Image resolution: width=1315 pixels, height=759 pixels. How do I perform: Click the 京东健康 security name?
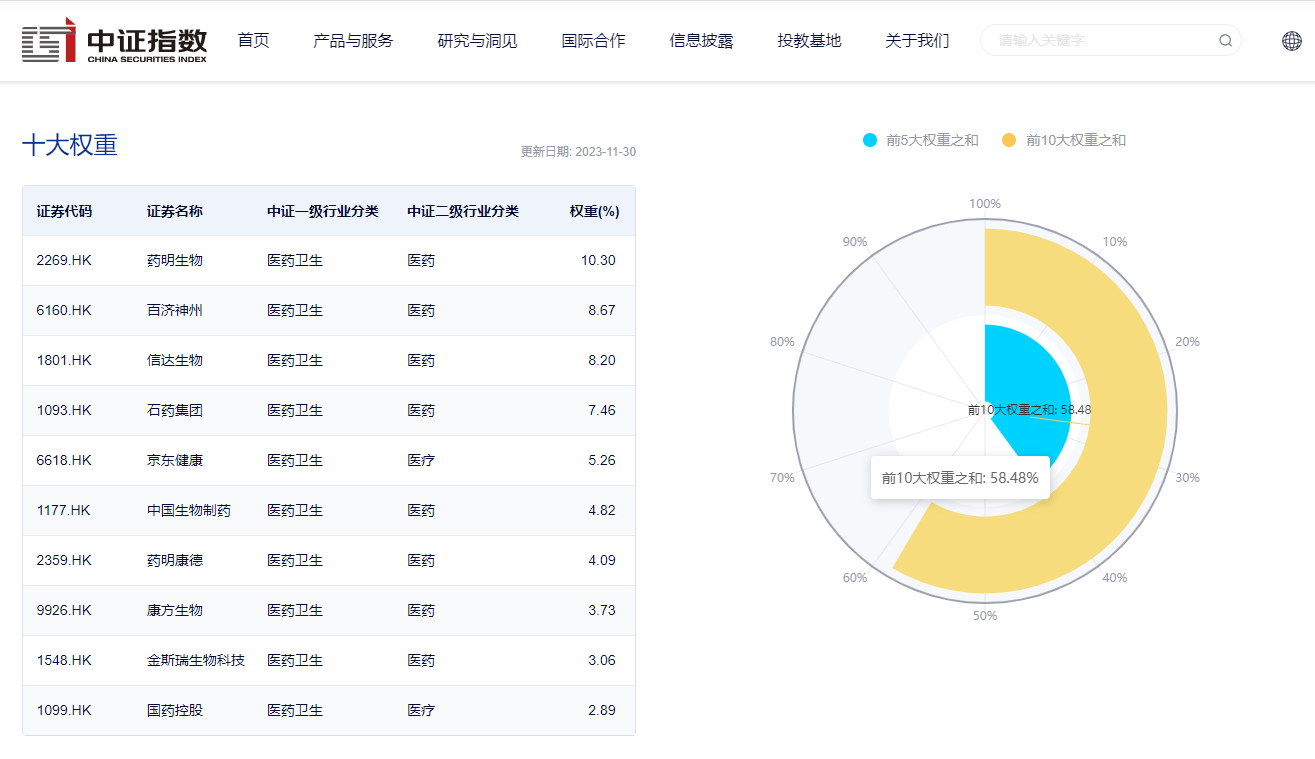(175, 460)
